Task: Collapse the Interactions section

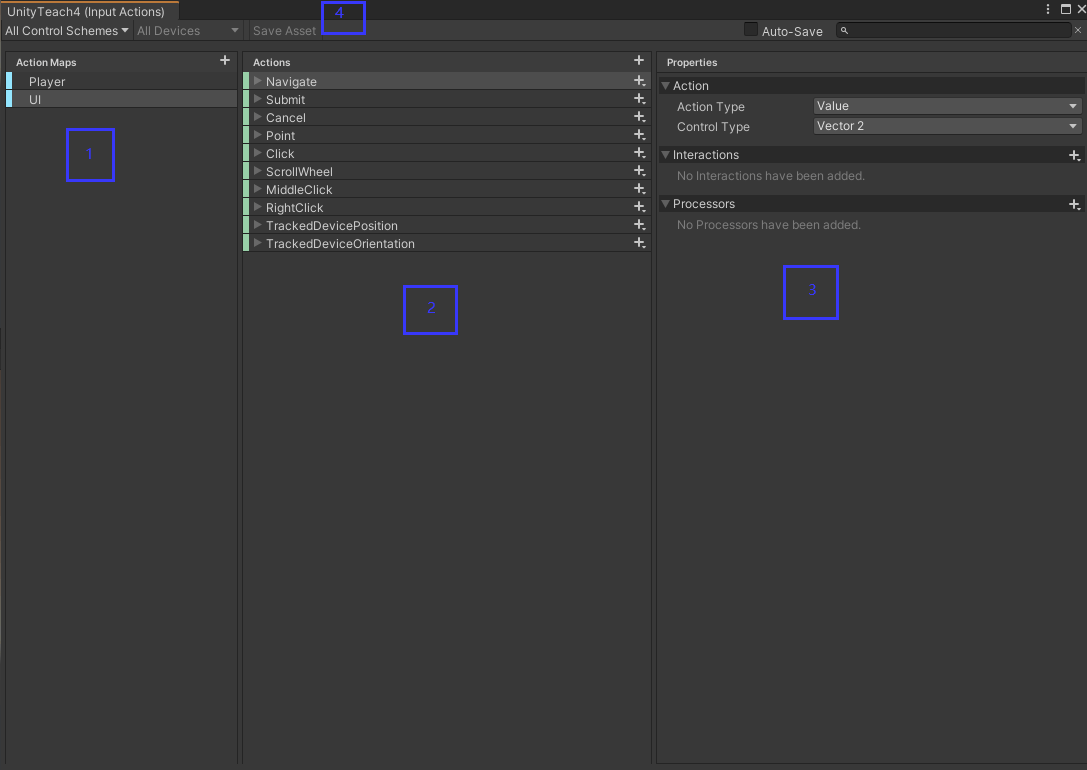Action: tap(666, 155)
